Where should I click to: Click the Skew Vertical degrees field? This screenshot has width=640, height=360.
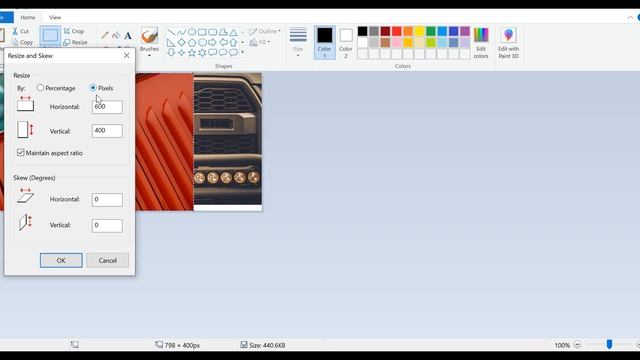point(107,225)
